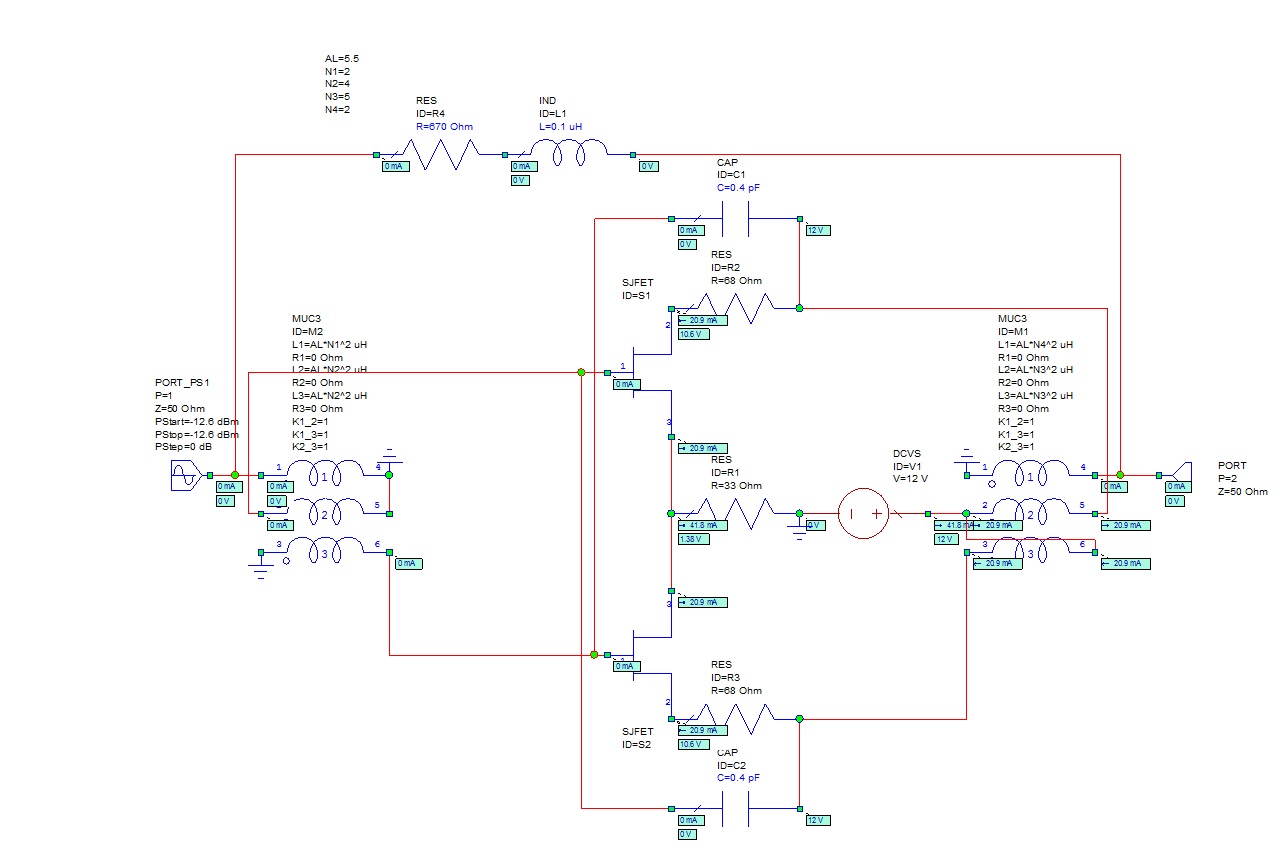Click the R2 resistor symbol
The width and height of the screenshot is (1287, 862).
pos(736,308)
